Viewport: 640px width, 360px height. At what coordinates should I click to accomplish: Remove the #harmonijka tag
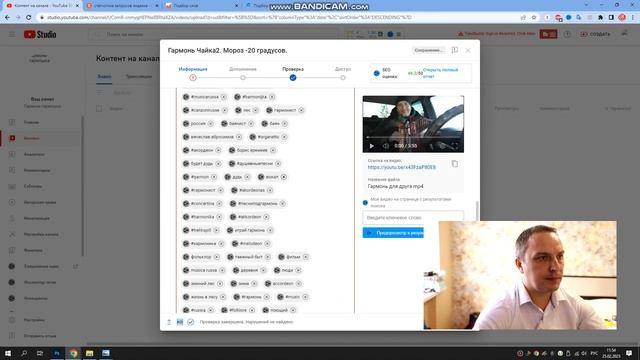tap(272, 97)
